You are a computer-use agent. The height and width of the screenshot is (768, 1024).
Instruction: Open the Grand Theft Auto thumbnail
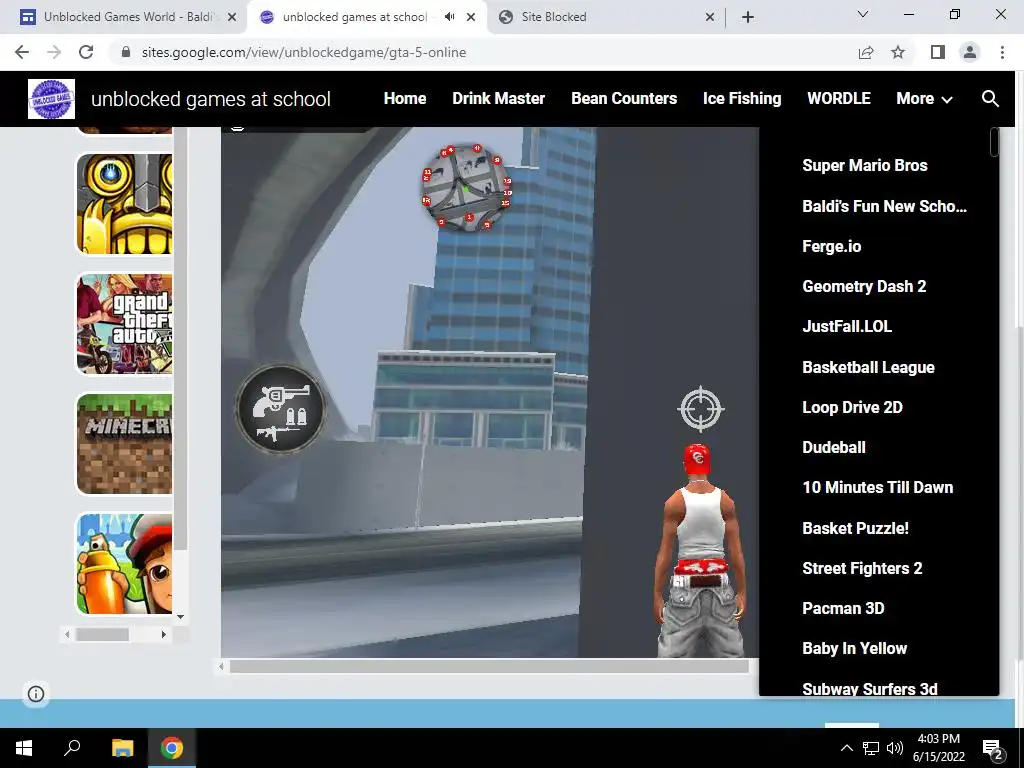pyautogui.click(x=125, y=324)
